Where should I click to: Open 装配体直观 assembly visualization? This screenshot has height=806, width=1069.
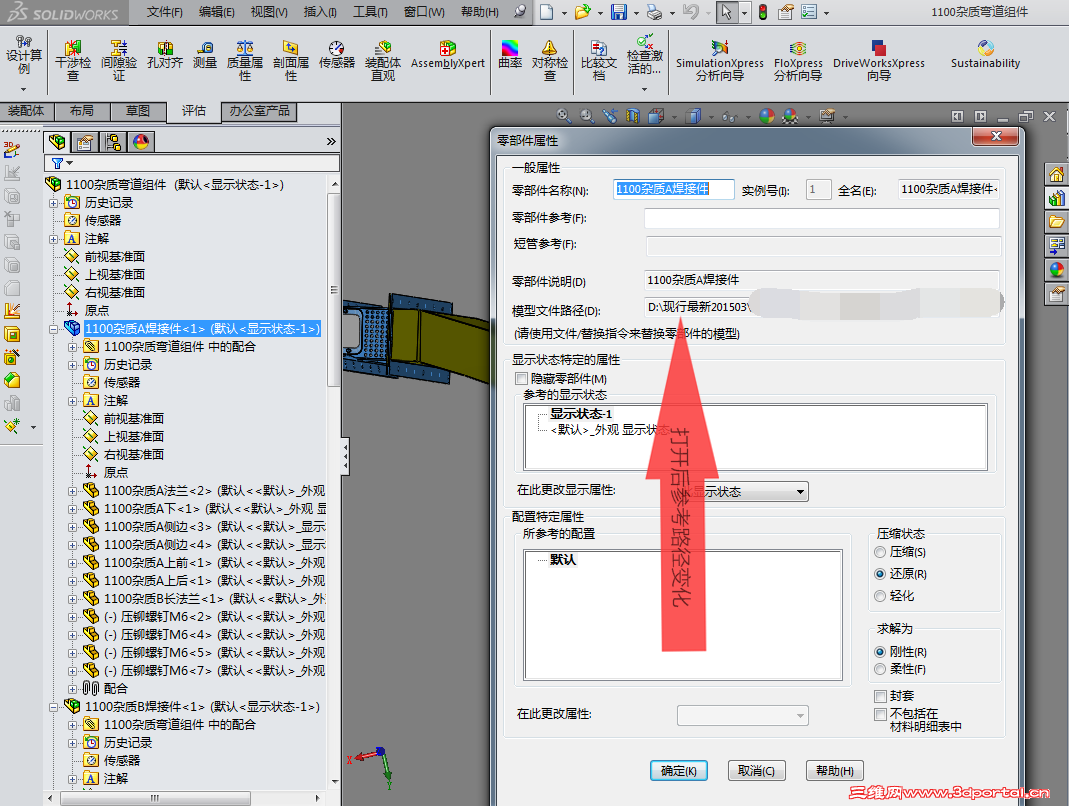point(383,61)
